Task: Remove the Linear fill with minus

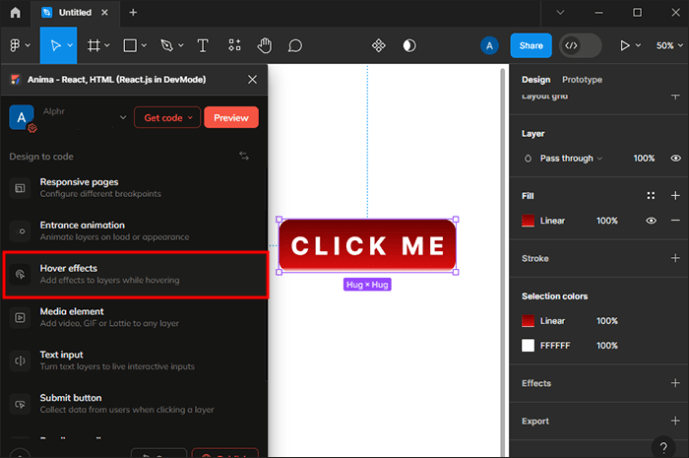Action: (x=675, y=221)
